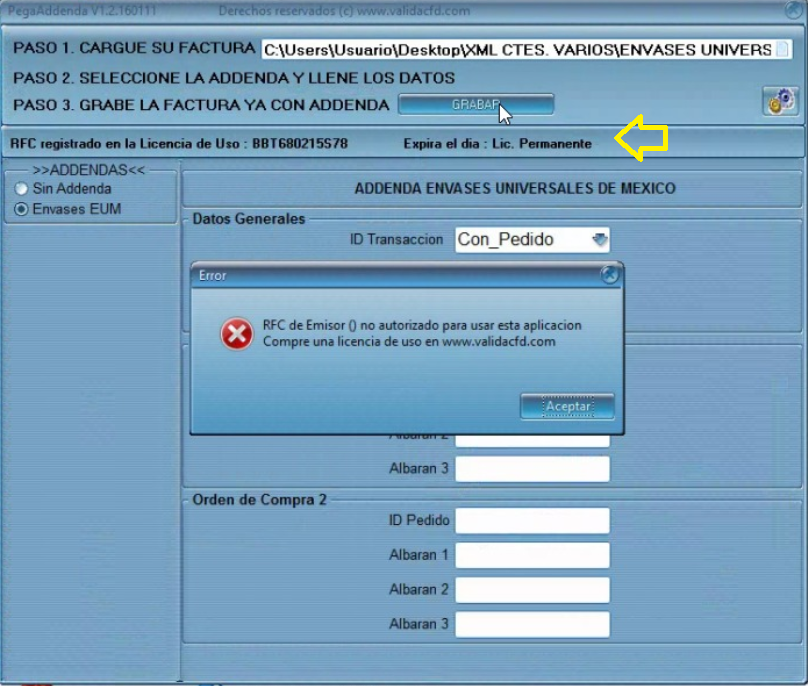Viewport: 808px width, 686px height.
Task: Click the Albaran 1 field in Orden de Compra 2
Action: [x=532, y=555]
